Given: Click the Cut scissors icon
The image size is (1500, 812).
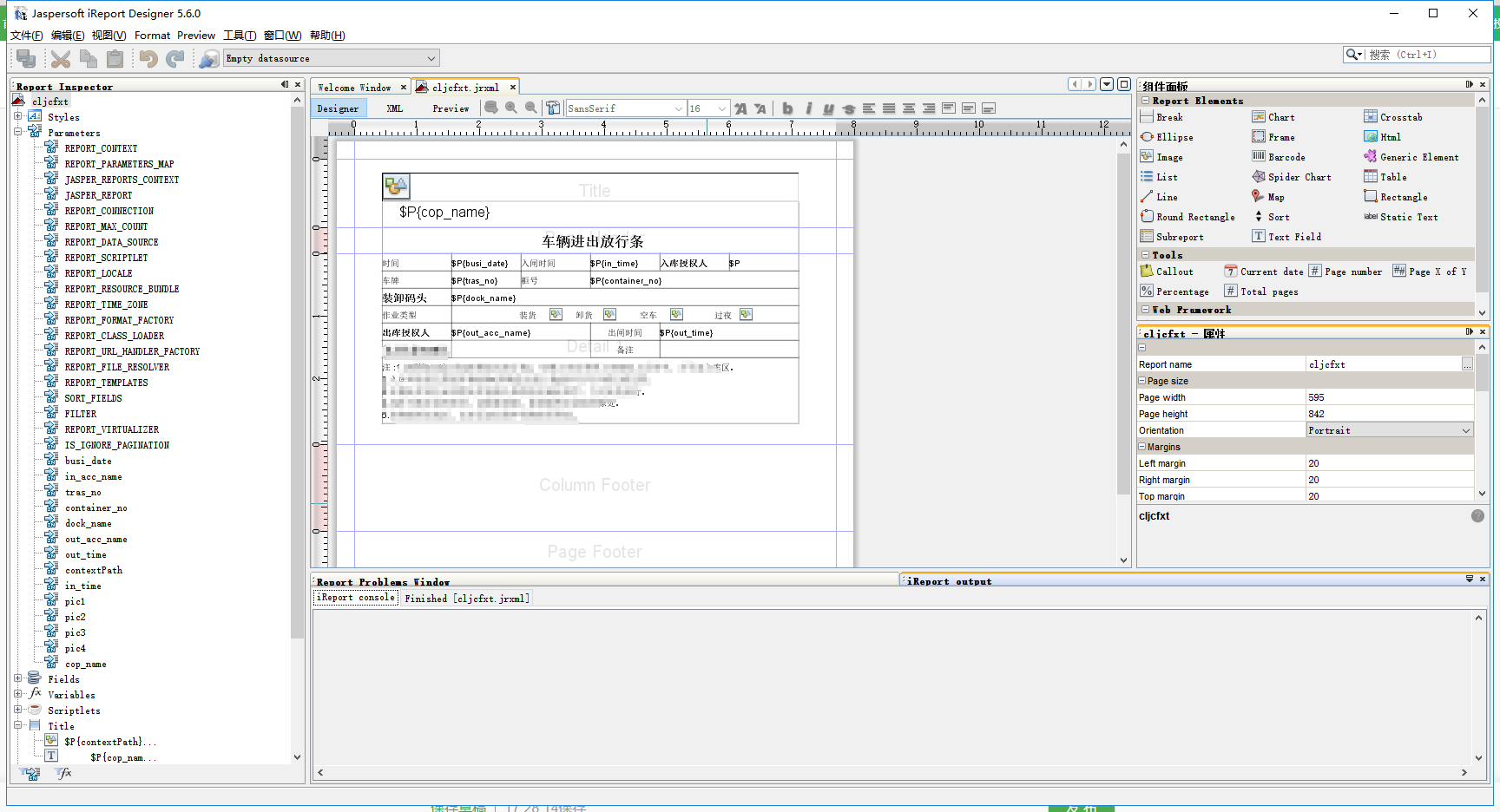Looking at the screenshot, I should [x=61, y=58].
